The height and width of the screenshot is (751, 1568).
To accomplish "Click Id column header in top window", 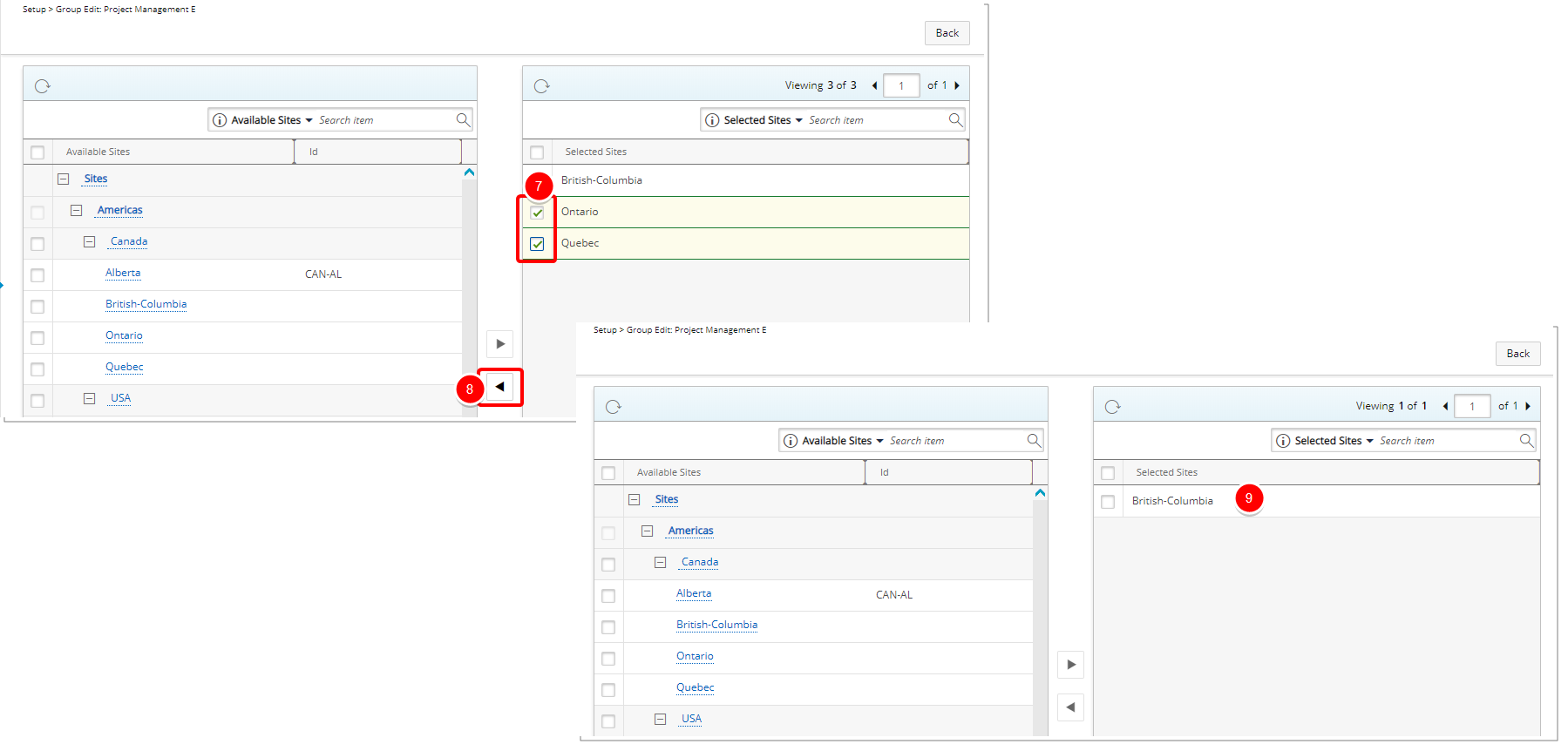I will click(377, 152).
